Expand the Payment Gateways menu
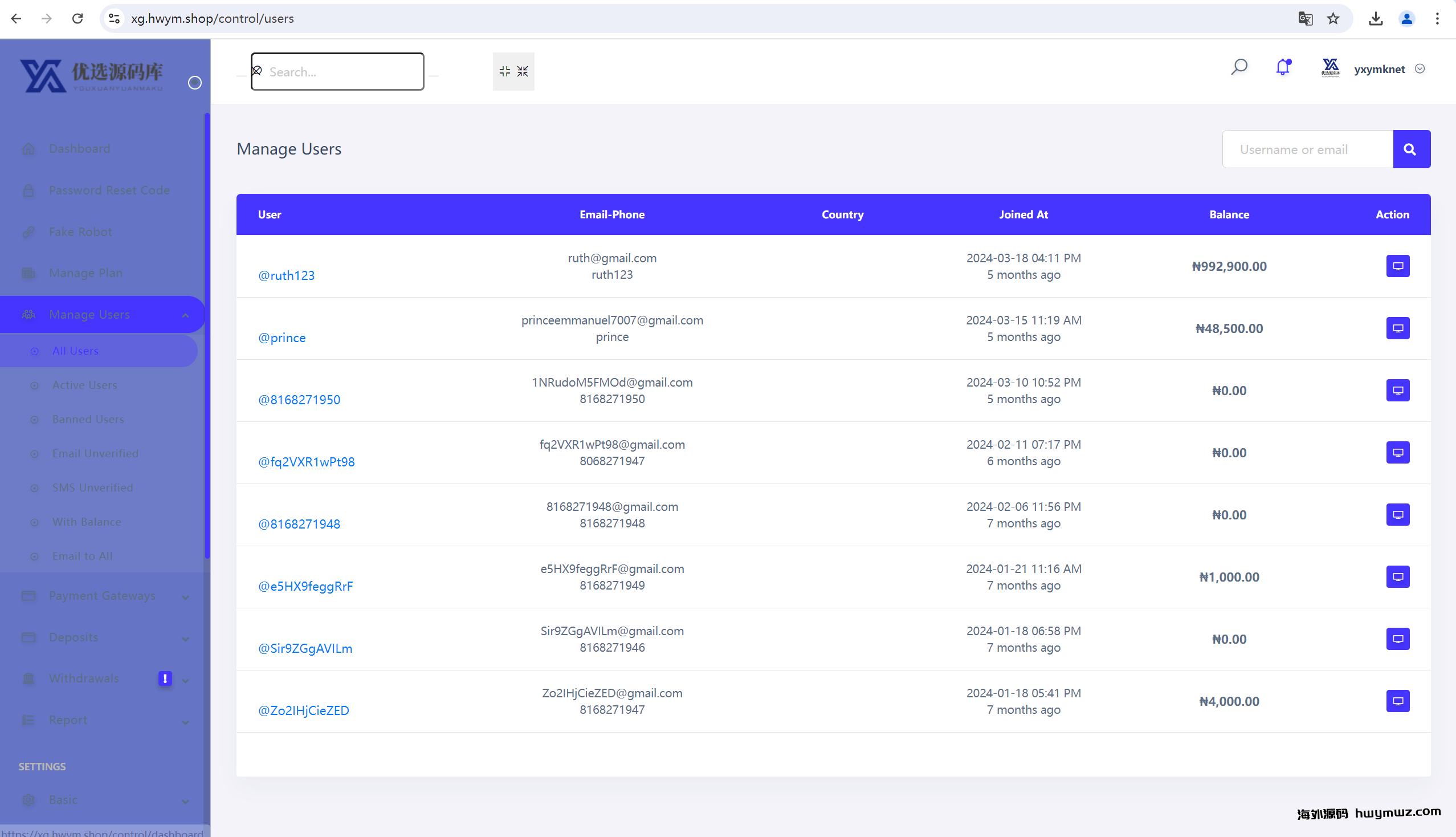 pos(102,596)
